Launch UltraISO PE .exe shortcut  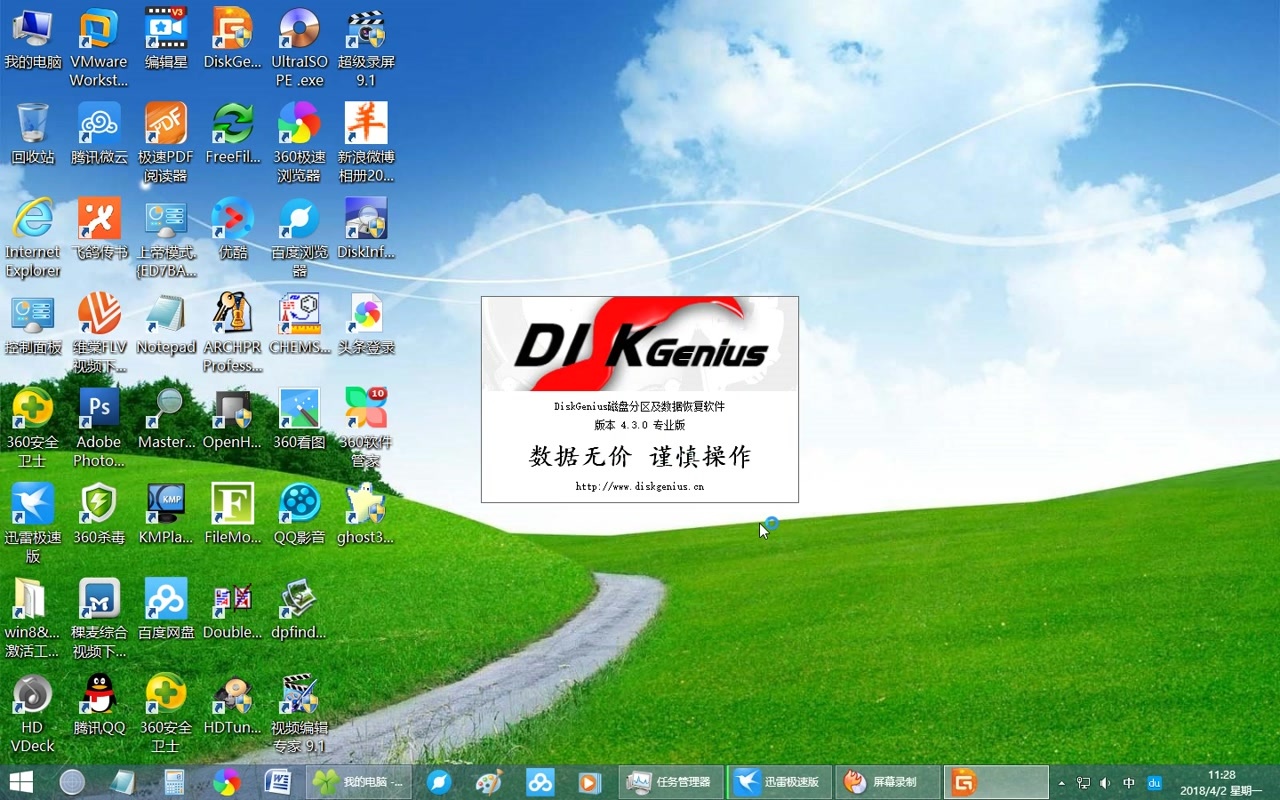(299, 47)
